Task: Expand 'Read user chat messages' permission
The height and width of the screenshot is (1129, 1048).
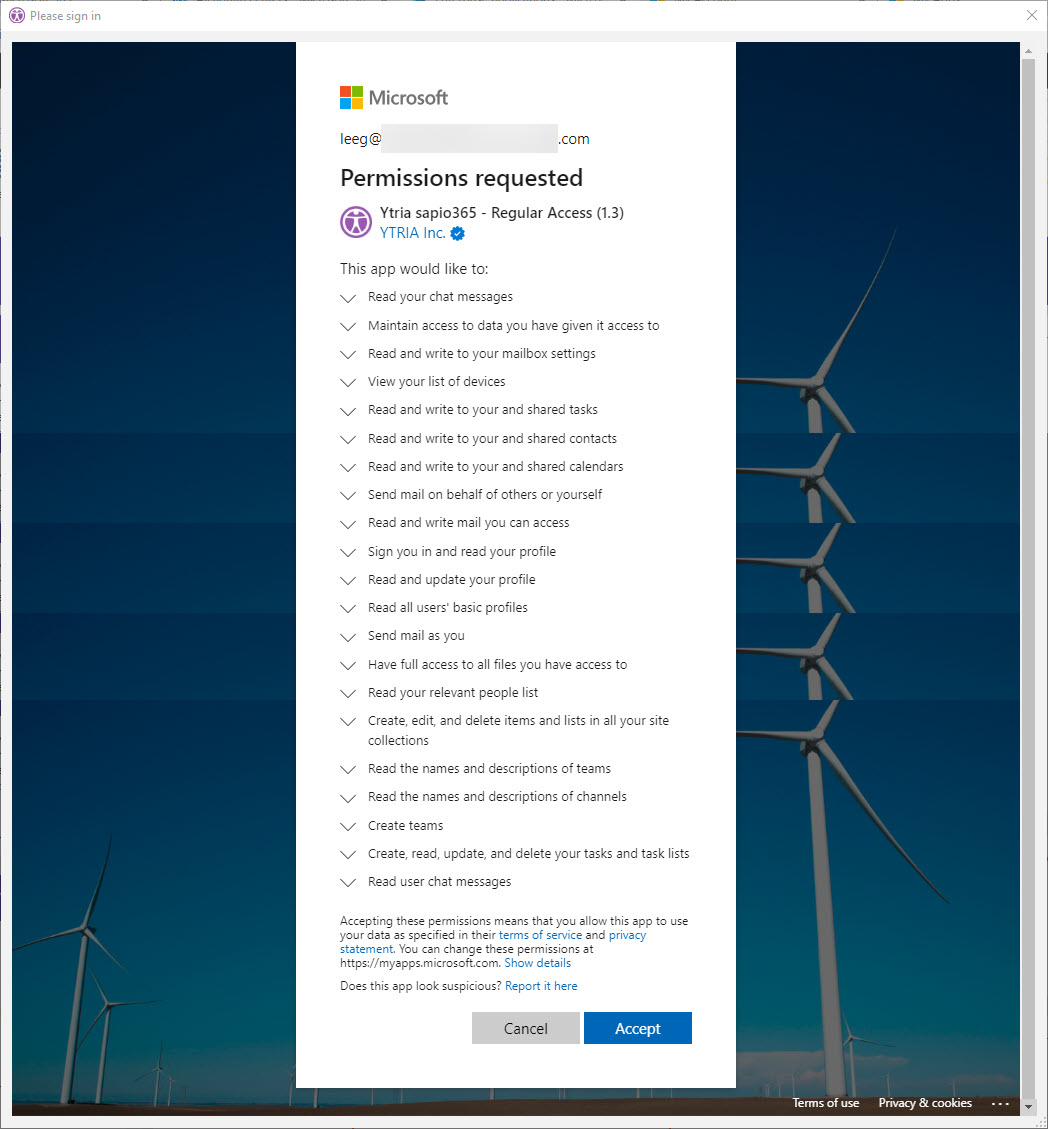Action: (x=348, y=883)
